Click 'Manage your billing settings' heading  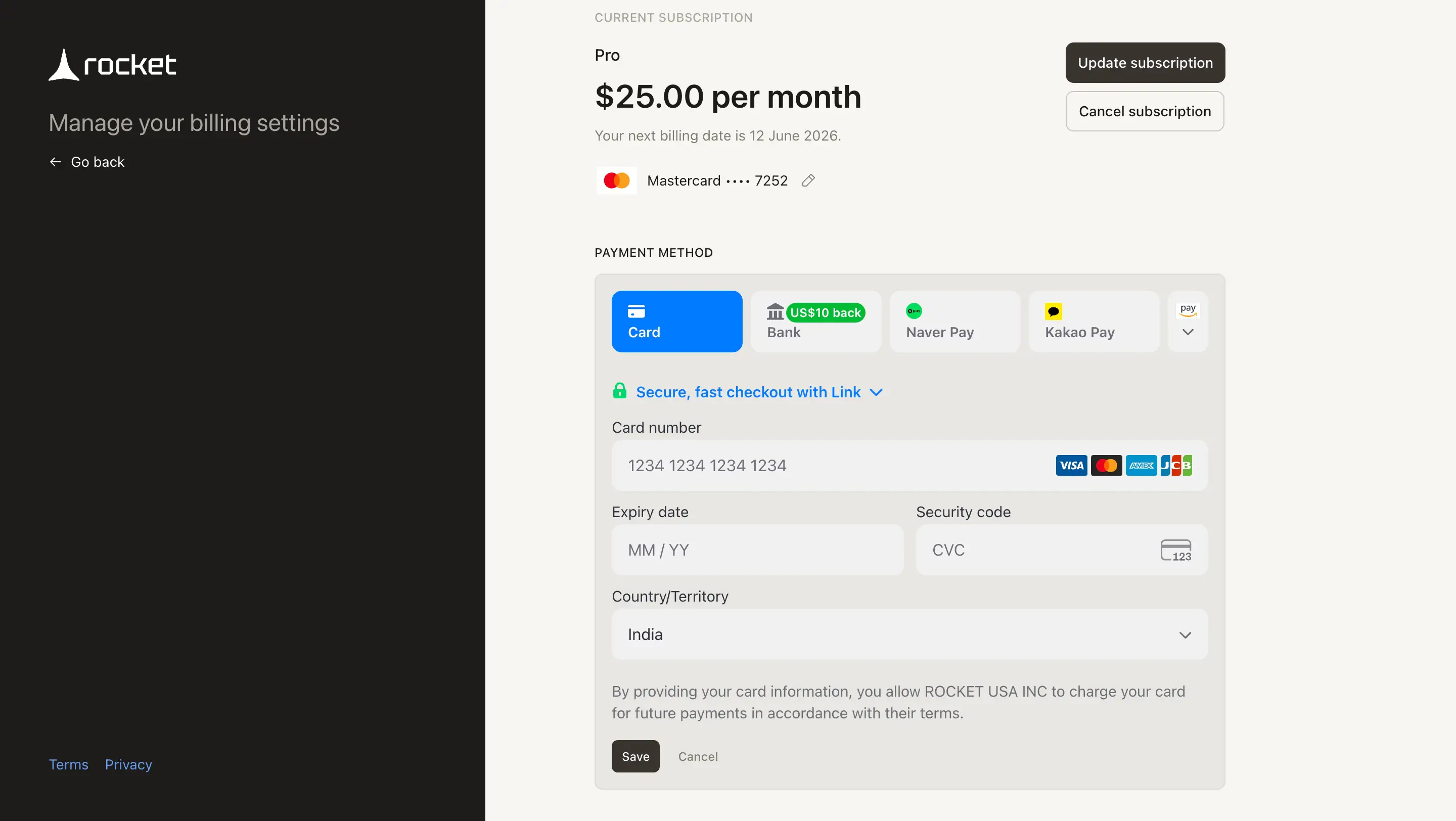tap(194, 123)
